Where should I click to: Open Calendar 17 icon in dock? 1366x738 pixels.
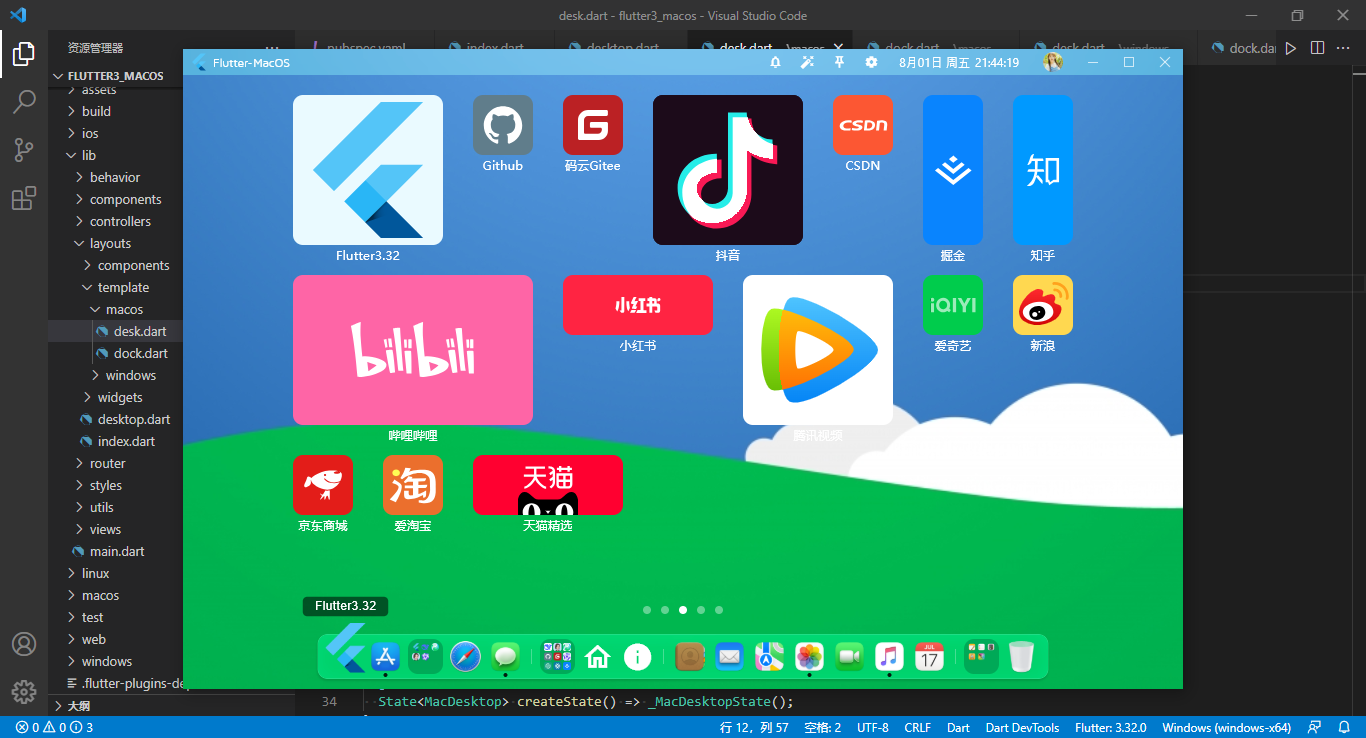coord(929,657)
